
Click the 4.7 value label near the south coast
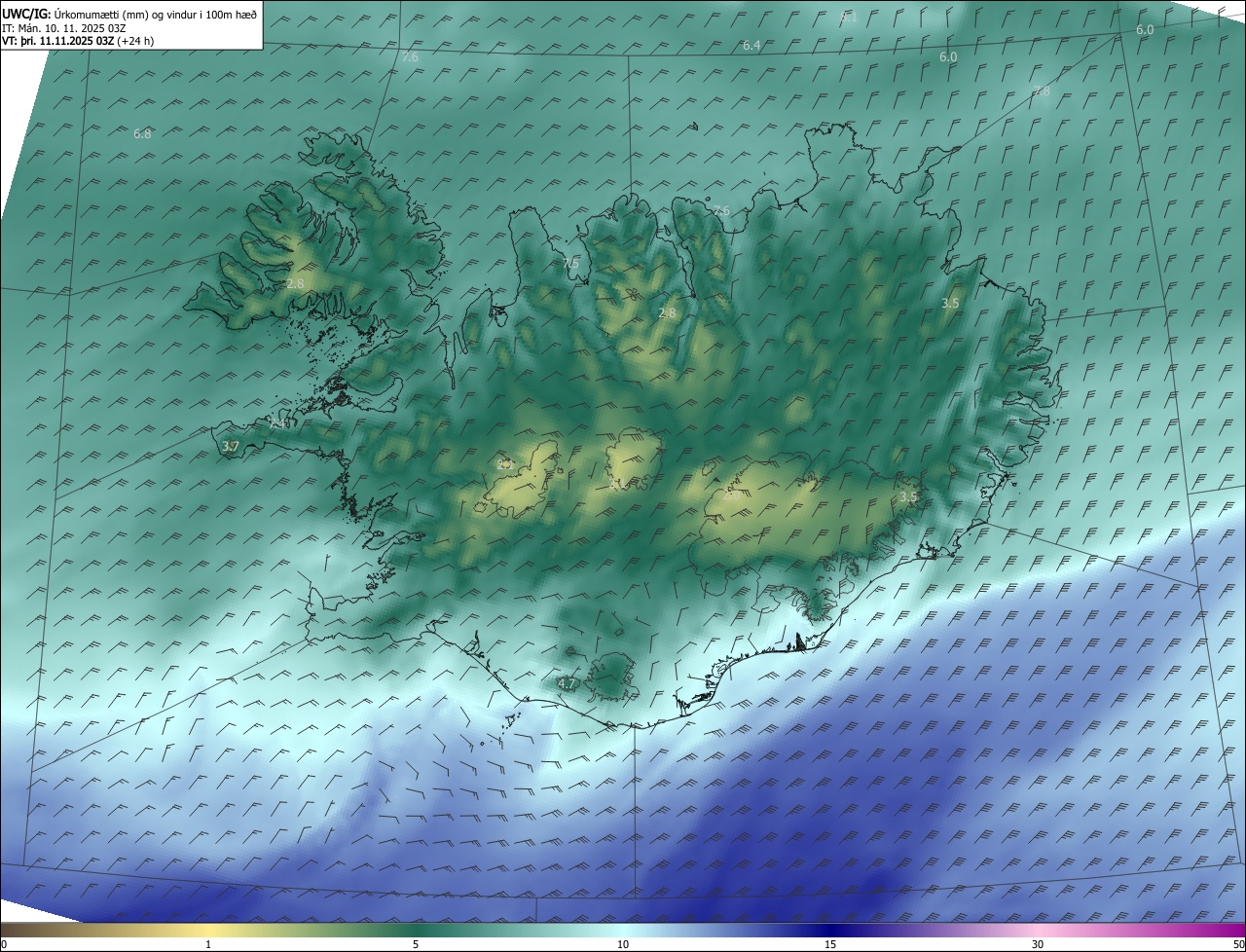tap(567, 684)
